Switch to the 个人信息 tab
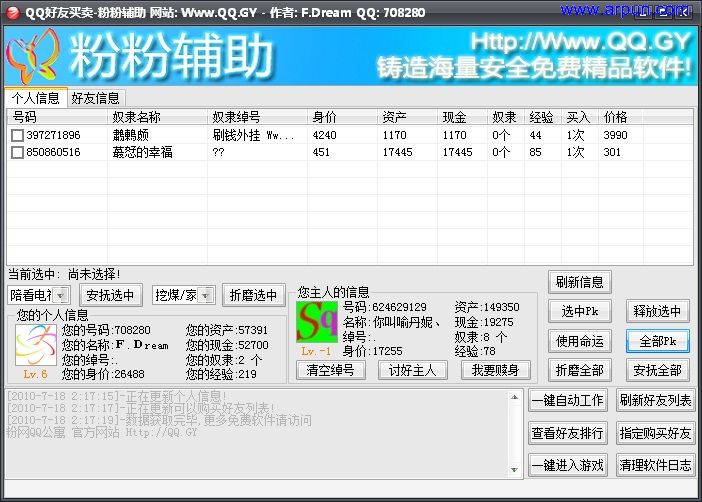This screenshot has height=502, width=702. 35,98
